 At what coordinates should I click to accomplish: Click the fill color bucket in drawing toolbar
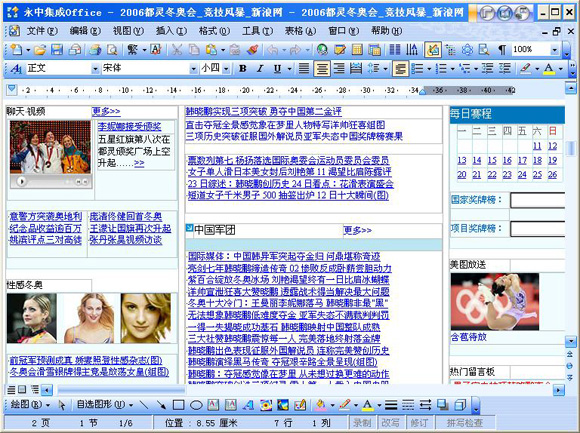(x=321, y=405)
